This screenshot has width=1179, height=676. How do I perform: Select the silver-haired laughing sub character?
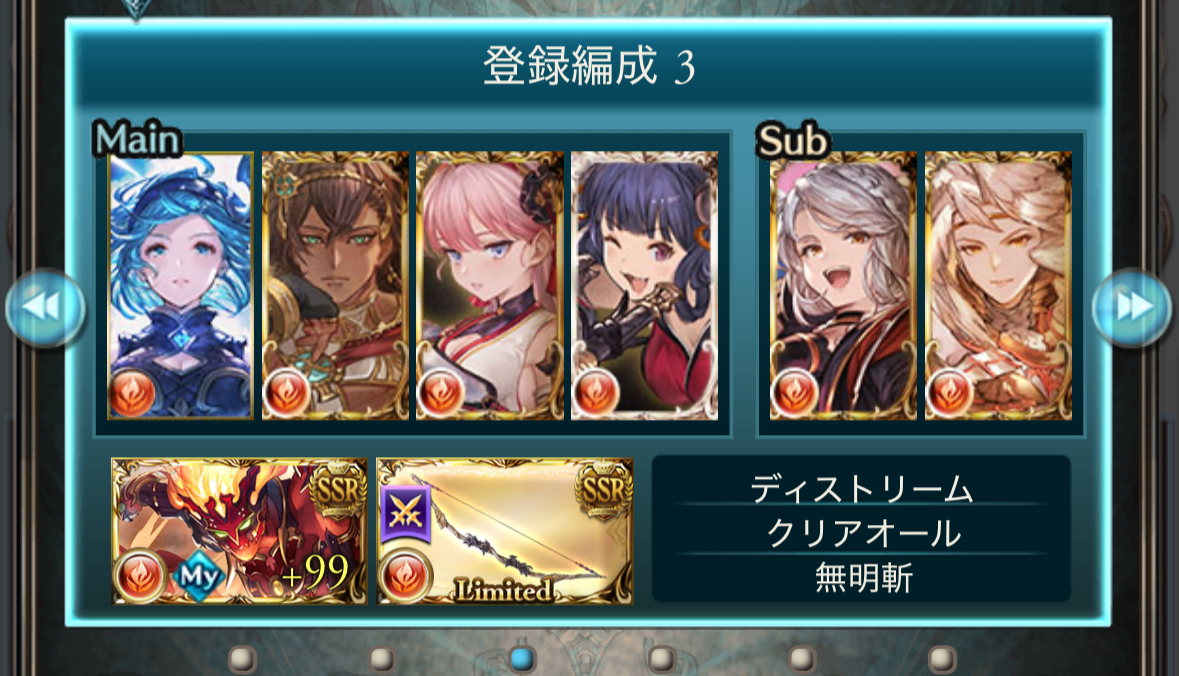click(x=844, y=286)
